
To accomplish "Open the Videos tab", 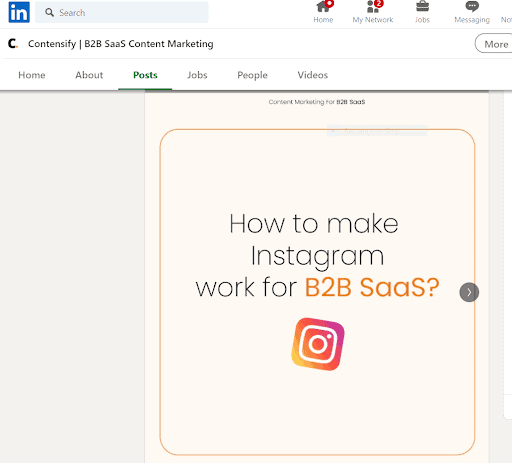I will click(313, 75).
